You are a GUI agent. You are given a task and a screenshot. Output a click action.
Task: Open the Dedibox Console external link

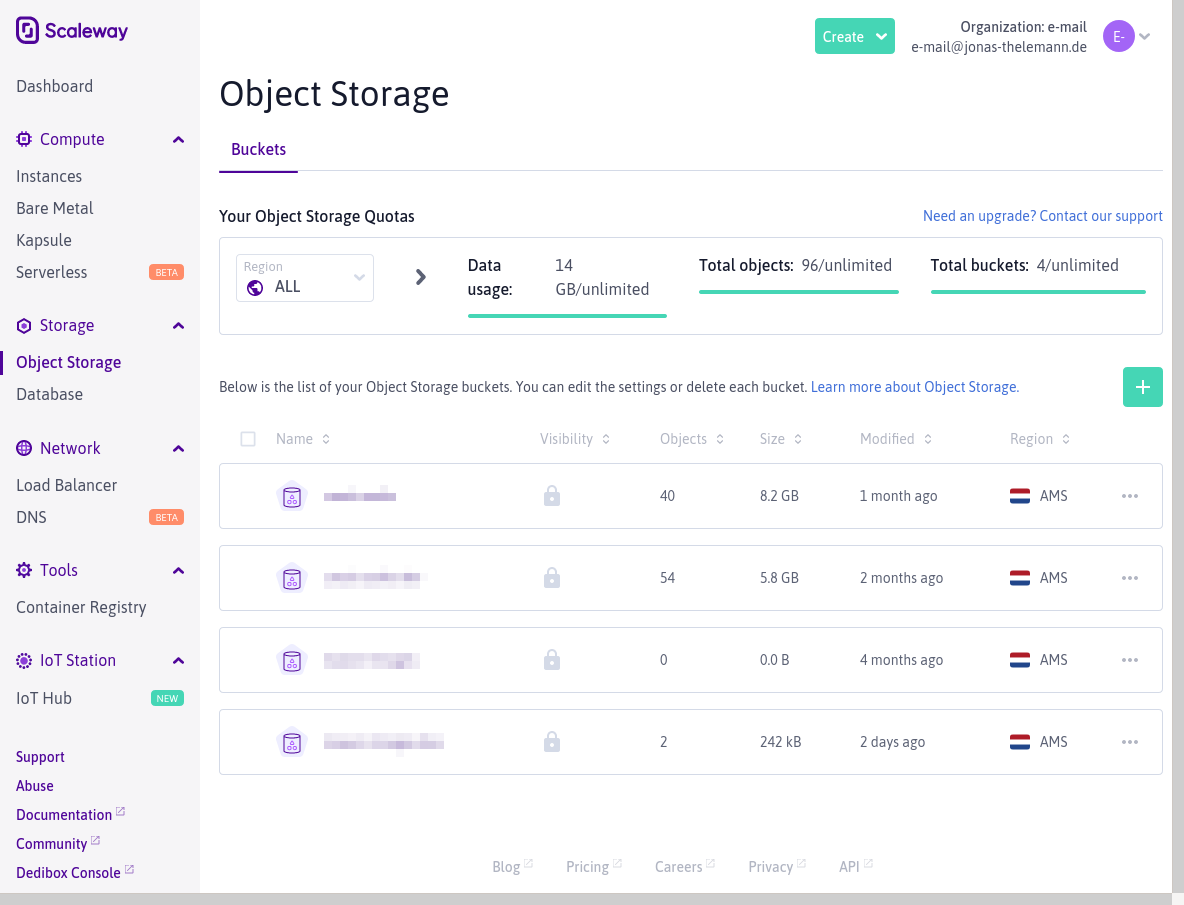coord(75,873)
